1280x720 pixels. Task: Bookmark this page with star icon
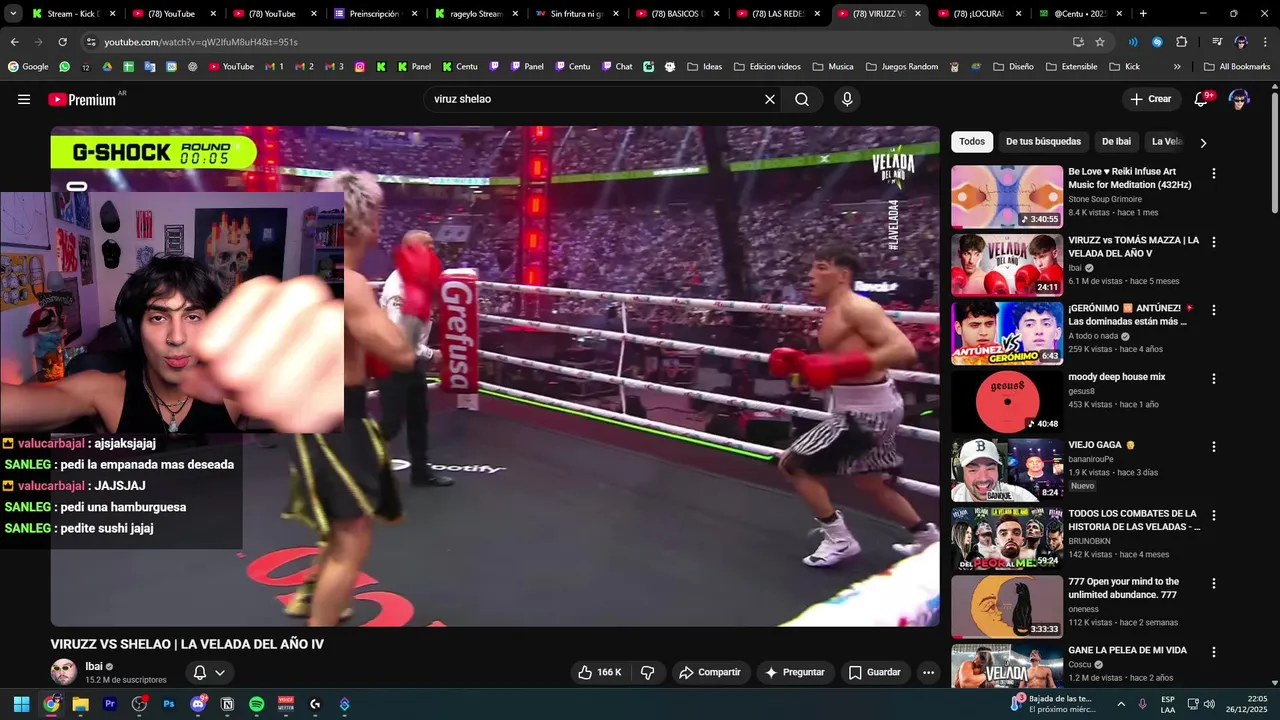point(1100,42)
